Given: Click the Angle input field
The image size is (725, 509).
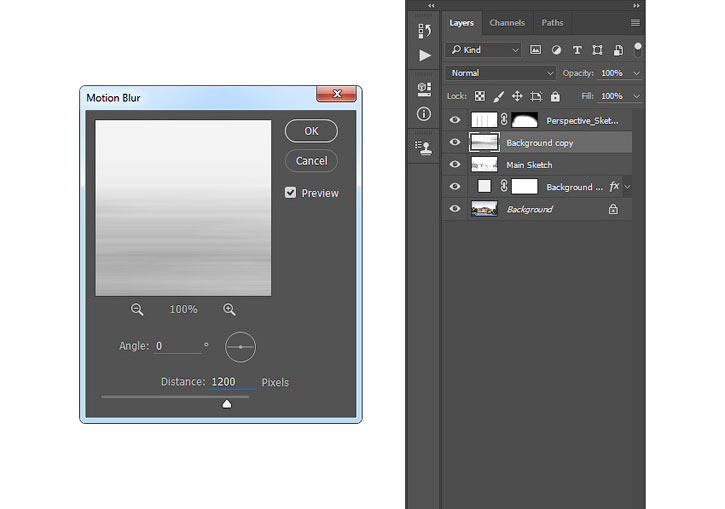Looking at the screenshot, I should coord(178,346).
